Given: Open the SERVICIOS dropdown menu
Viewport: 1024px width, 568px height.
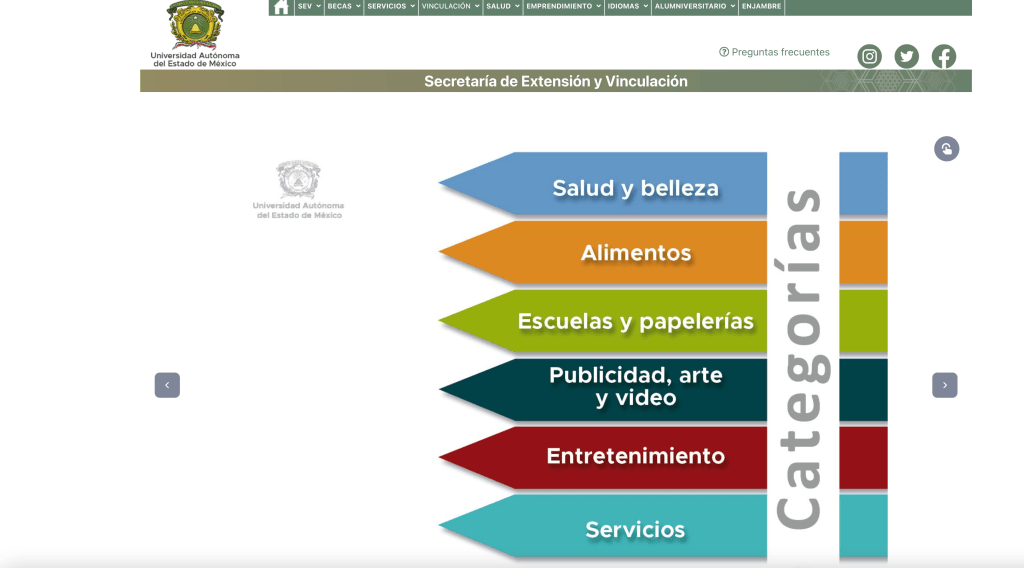Looking at the screenshot, I should (x=390, y=6).
